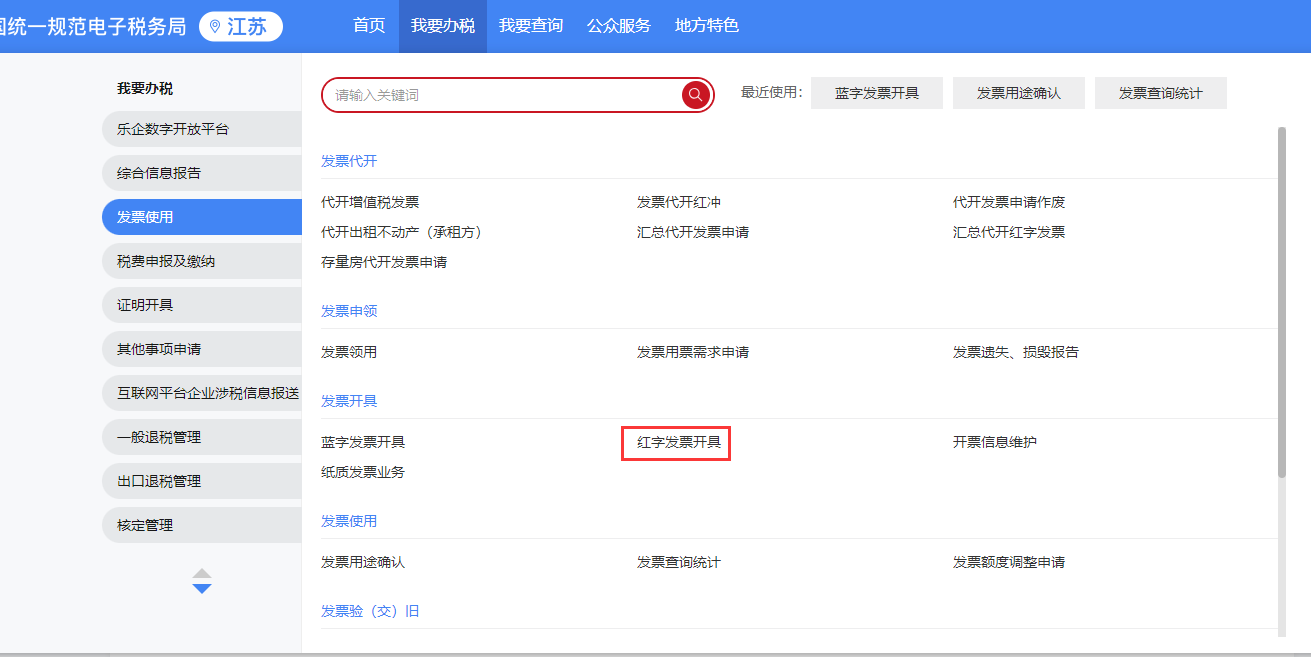
Task: Open 发票额度调整申请 link
Action: tap(1009, 562)
